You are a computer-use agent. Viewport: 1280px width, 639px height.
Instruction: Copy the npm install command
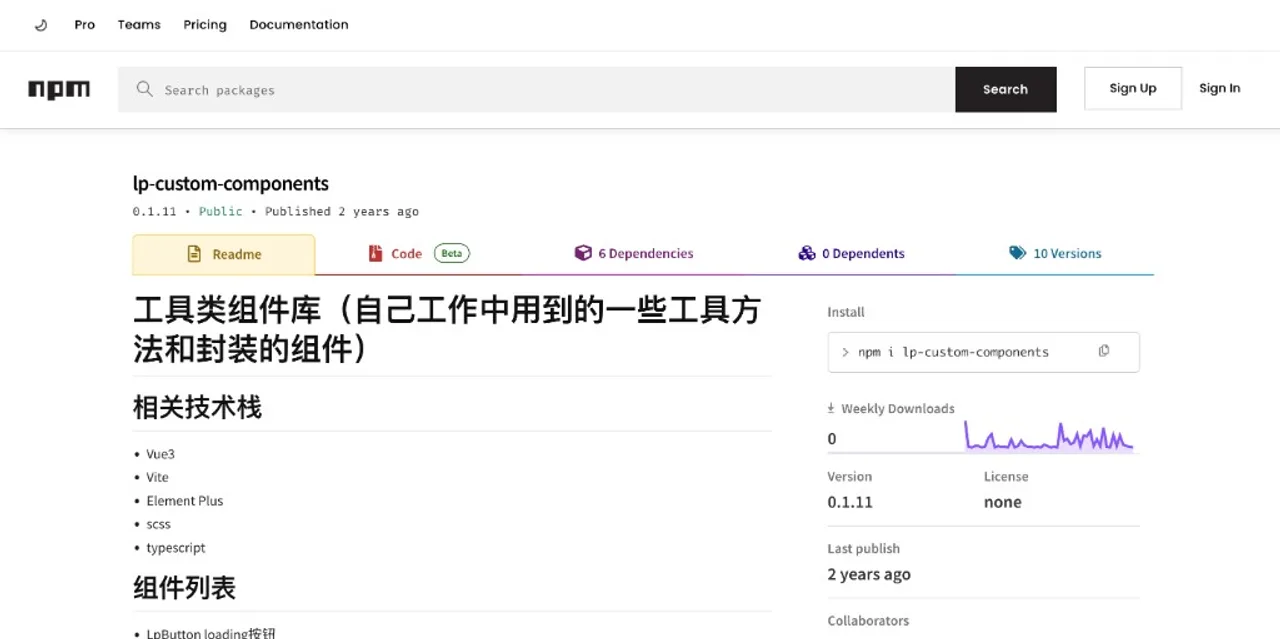point(1104,351)
